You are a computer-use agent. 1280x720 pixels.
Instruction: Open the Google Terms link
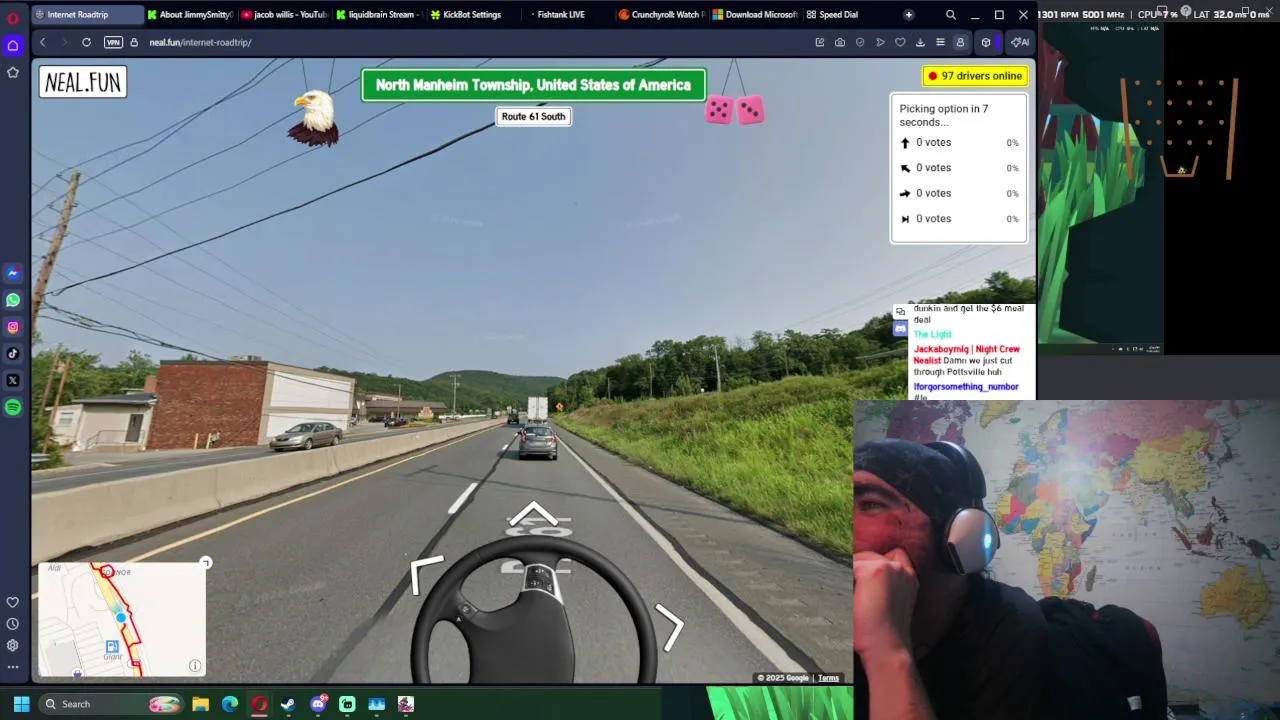pos(828,678)
